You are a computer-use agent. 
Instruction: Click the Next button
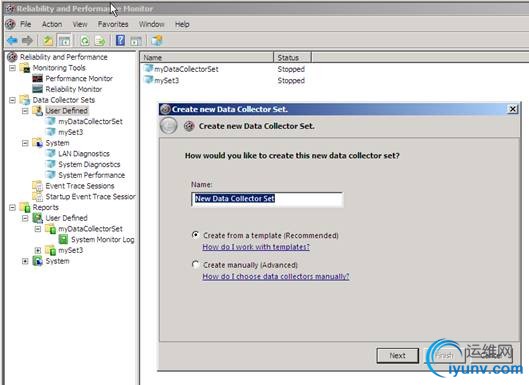[x=397, y=356]
